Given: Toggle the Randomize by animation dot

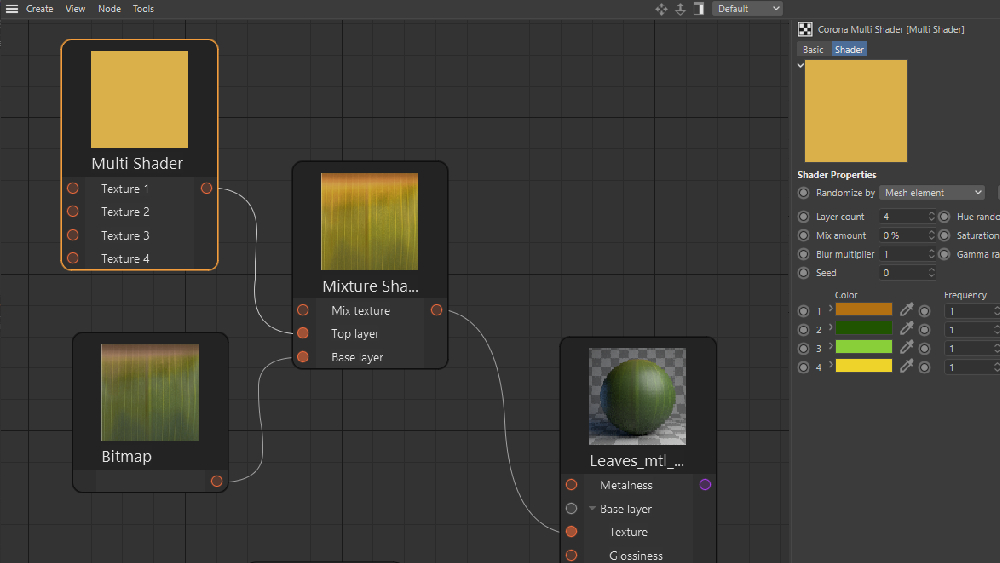Looking at the screenshot, I should click(x=804, y=193).
